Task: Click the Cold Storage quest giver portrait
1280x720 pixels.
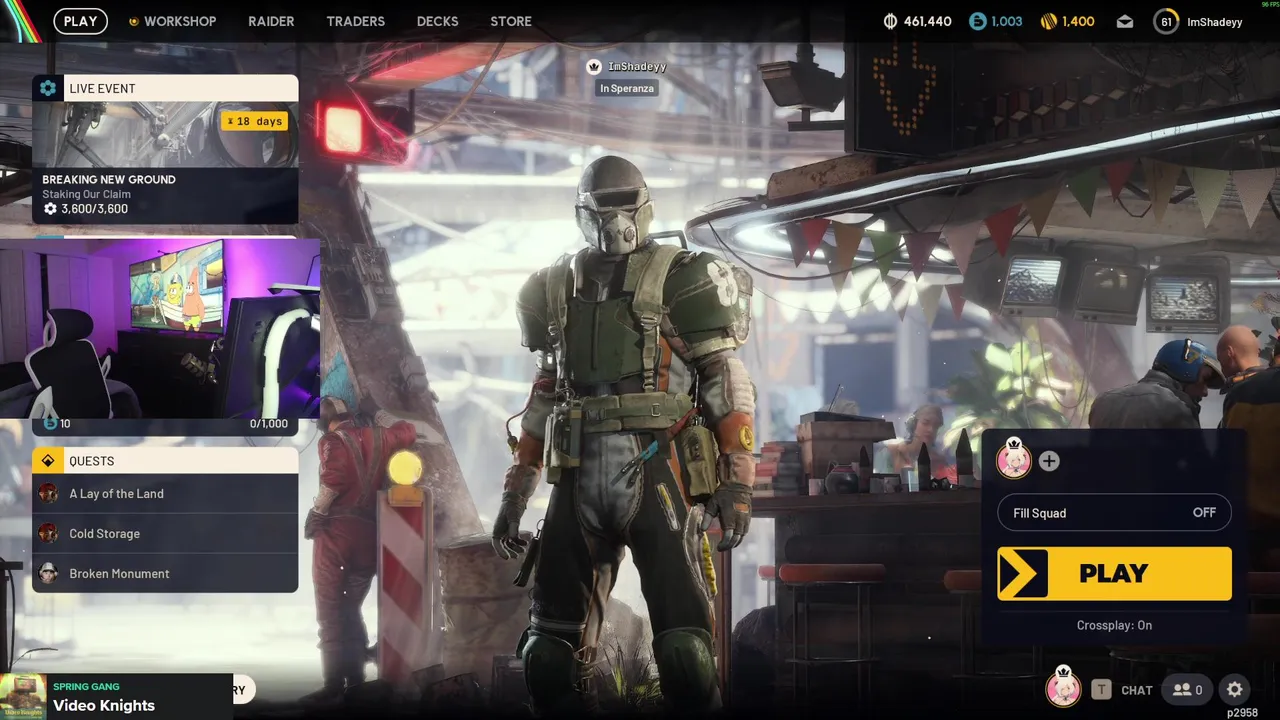Action: 48,533
